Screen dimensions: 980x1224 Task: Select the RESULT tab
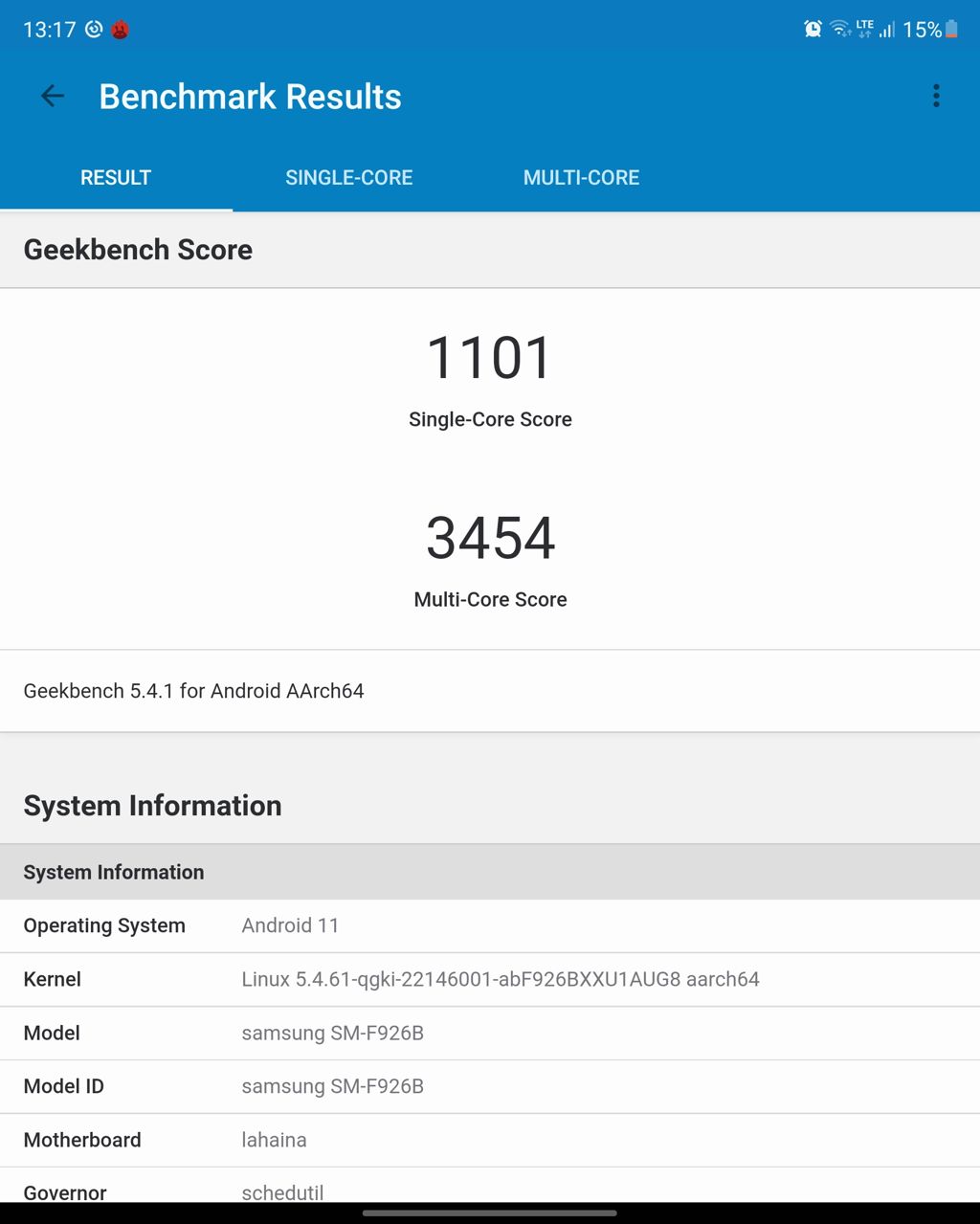coord(116,177)
